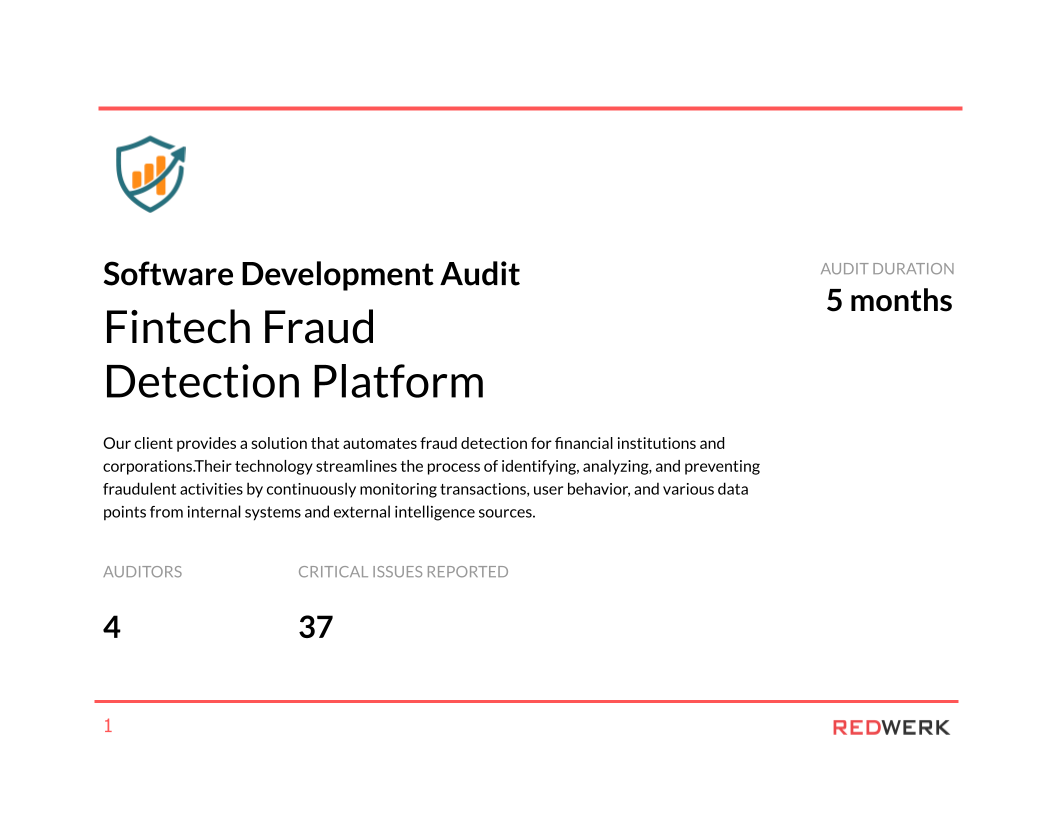This screenshot has height=816, width=1056.
Task: Click the shield with chart logo icon
Action: tap(151, 174)
